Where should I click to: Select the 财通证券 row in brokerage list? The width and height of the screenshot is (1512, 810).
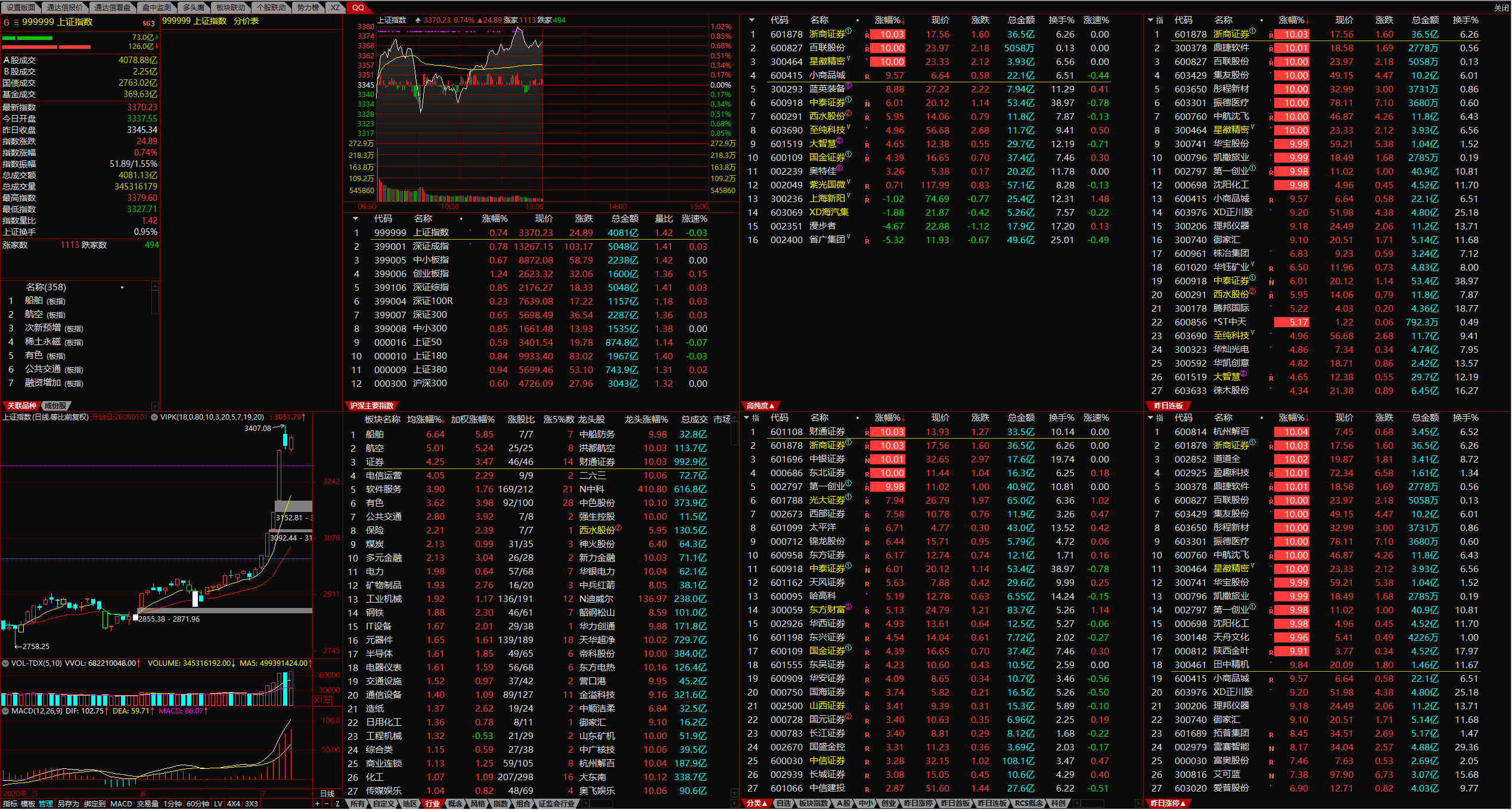tap(929, 432)
